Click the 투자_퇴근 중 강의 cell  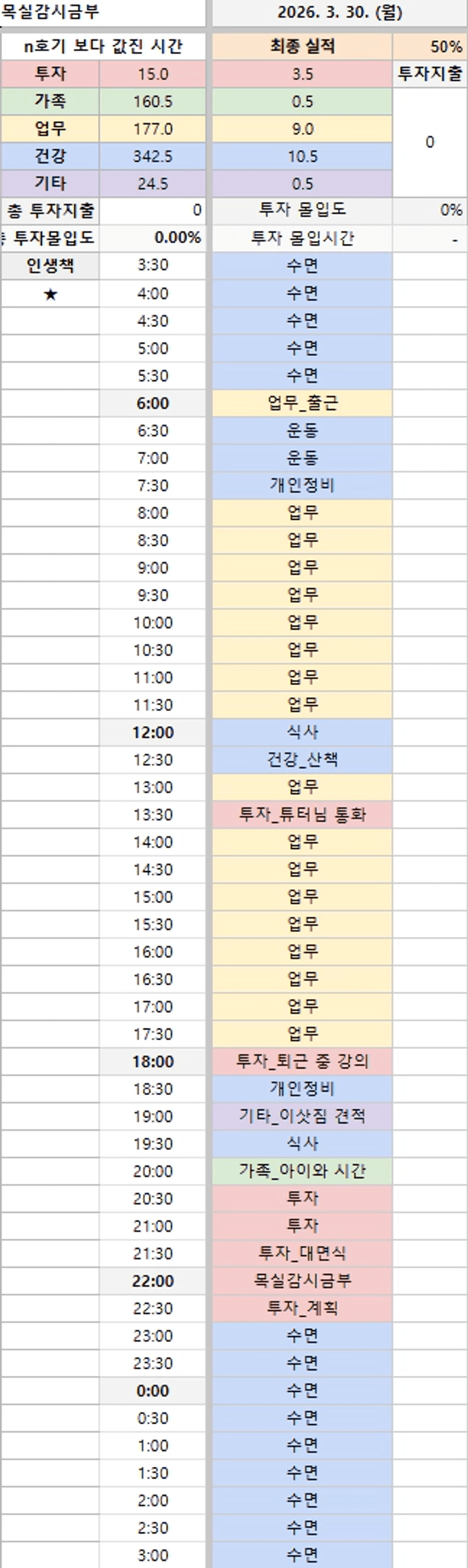(302, 1062)
